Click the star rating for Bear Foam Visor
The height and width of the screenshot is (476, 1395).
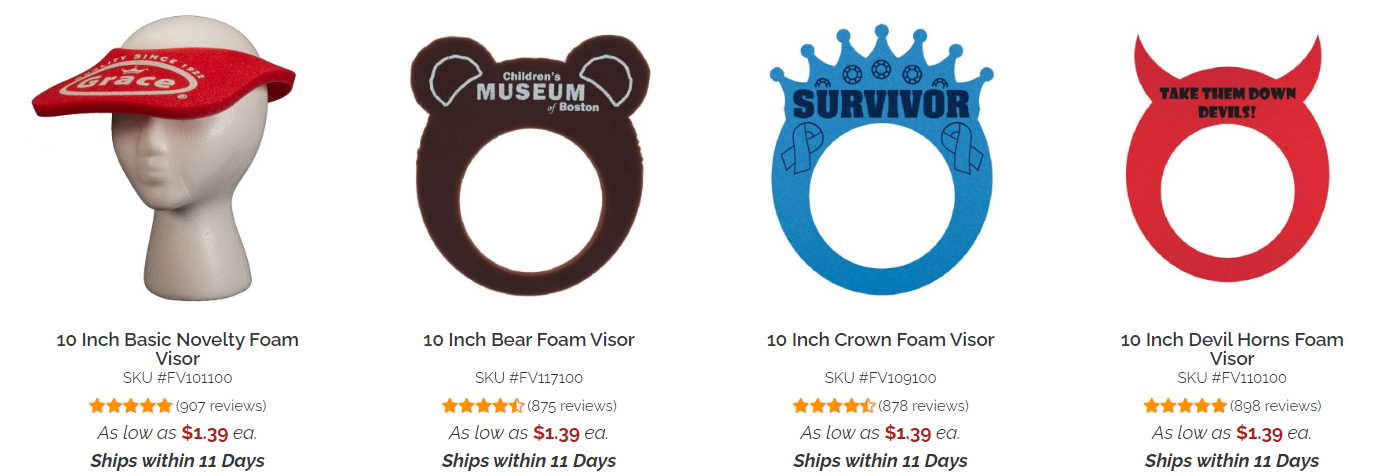[x=483, y=406]
